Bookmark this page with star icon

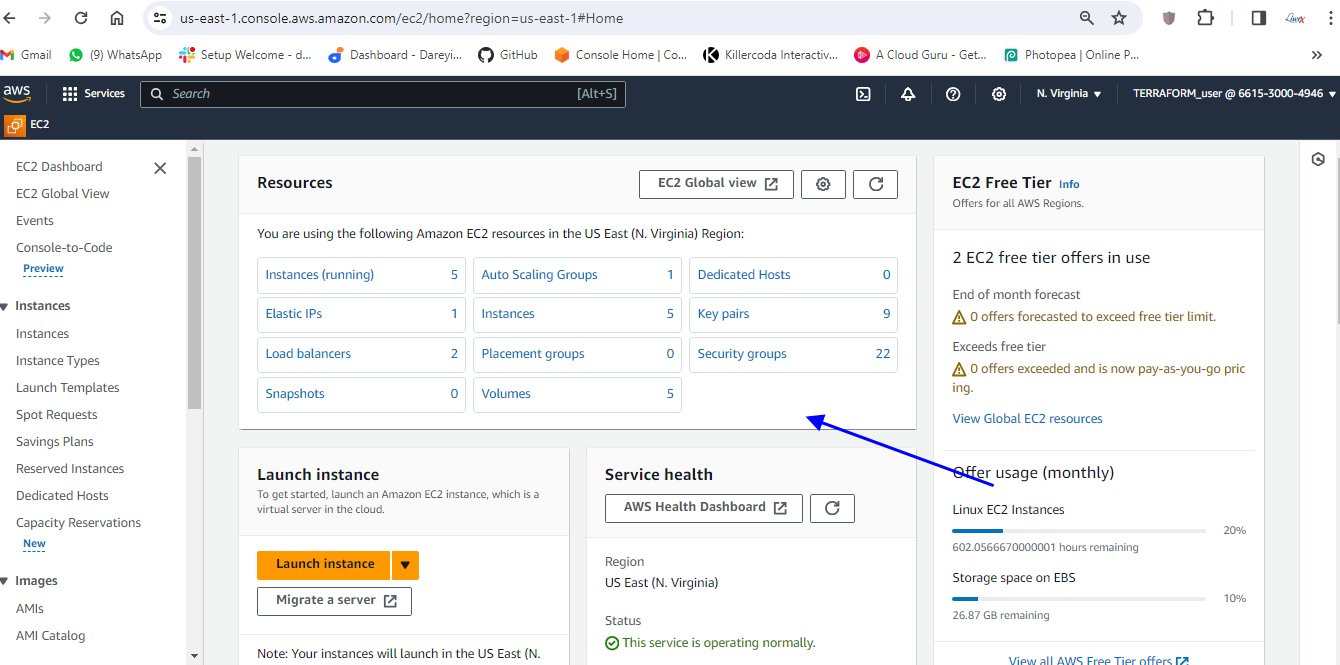[1119, 18]
